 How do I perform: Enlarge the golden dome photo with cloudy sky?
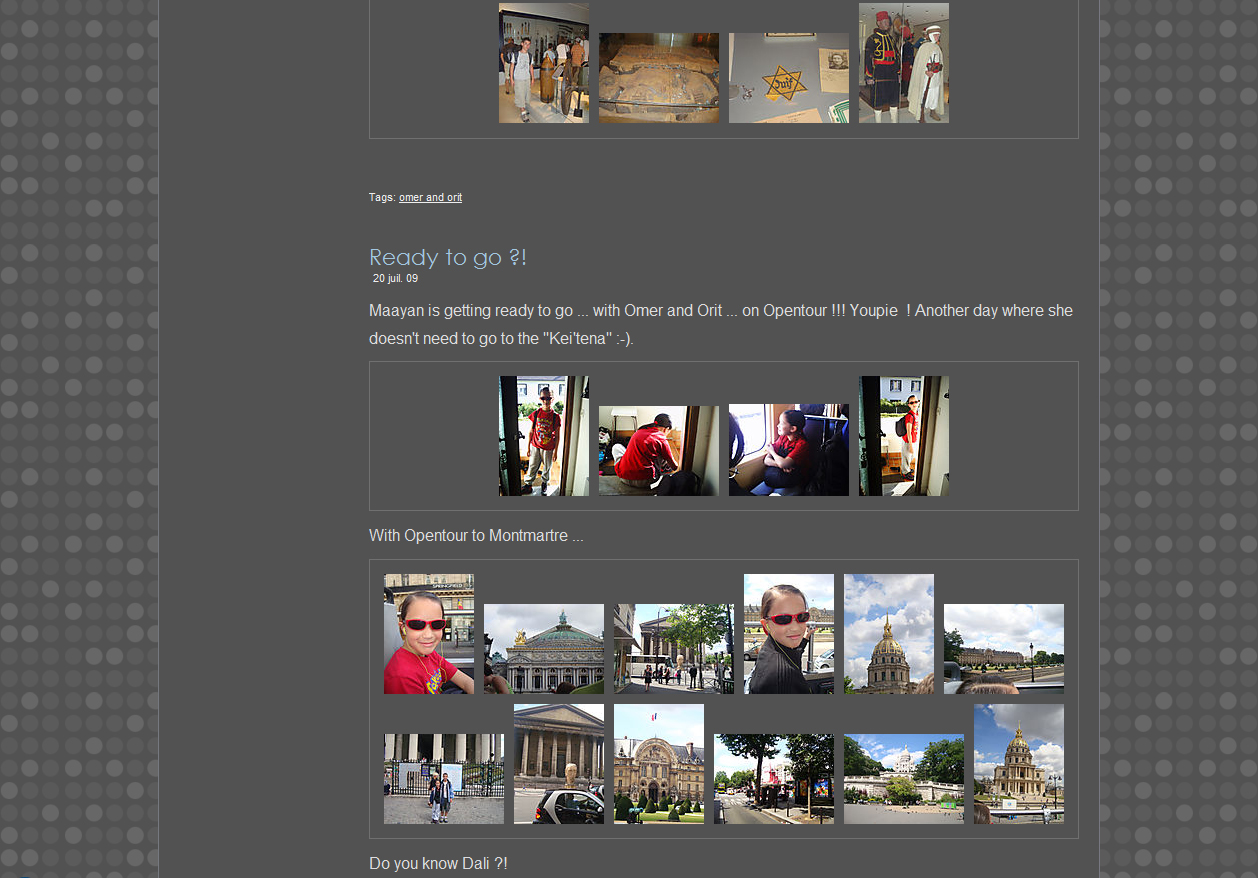[888, 634]
